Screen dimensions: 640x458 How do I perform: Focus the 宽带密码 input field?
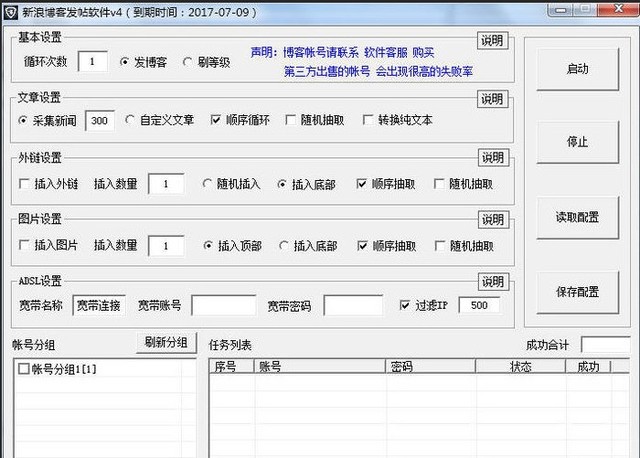tap(353, 305)
